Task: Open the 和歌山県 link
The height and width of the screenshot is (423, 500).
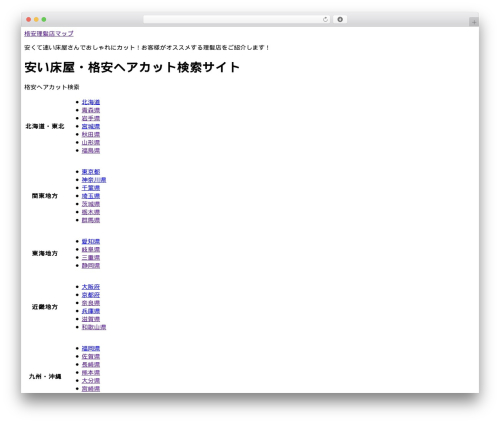Action: [x=94, y=327]
